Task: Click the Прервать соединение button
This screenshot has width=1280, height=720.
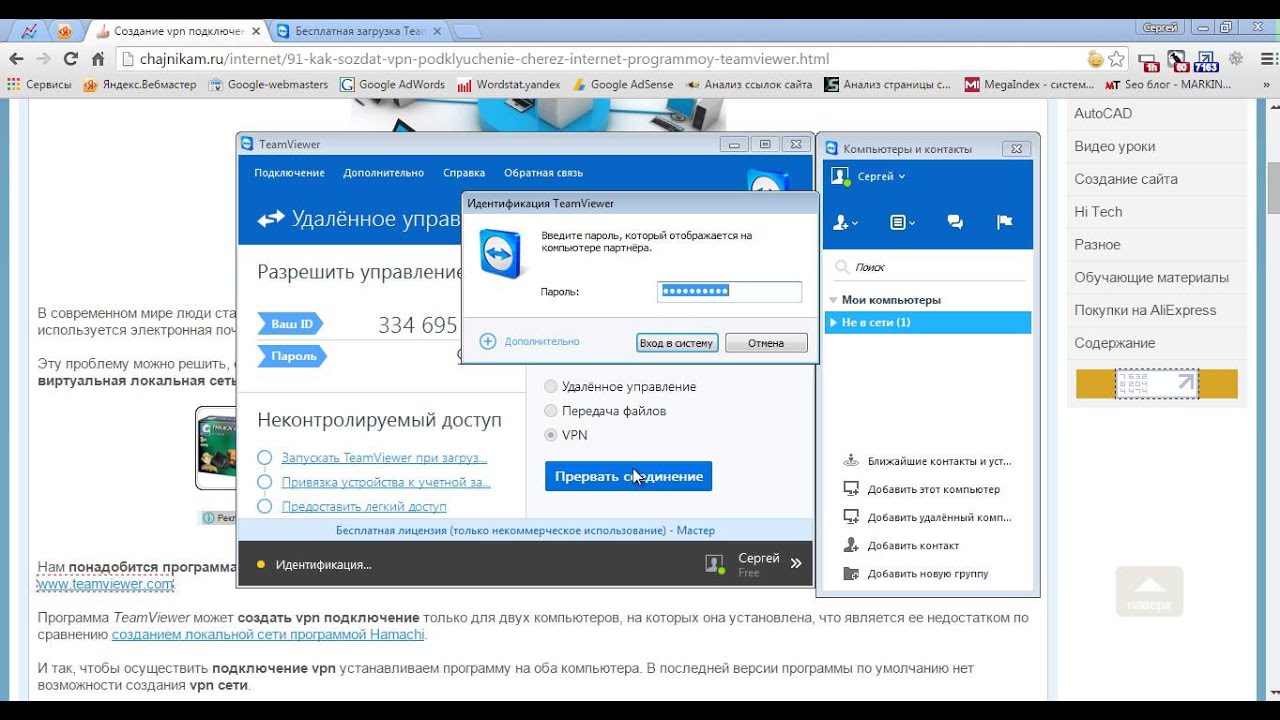Action: (x=628, y=476)
